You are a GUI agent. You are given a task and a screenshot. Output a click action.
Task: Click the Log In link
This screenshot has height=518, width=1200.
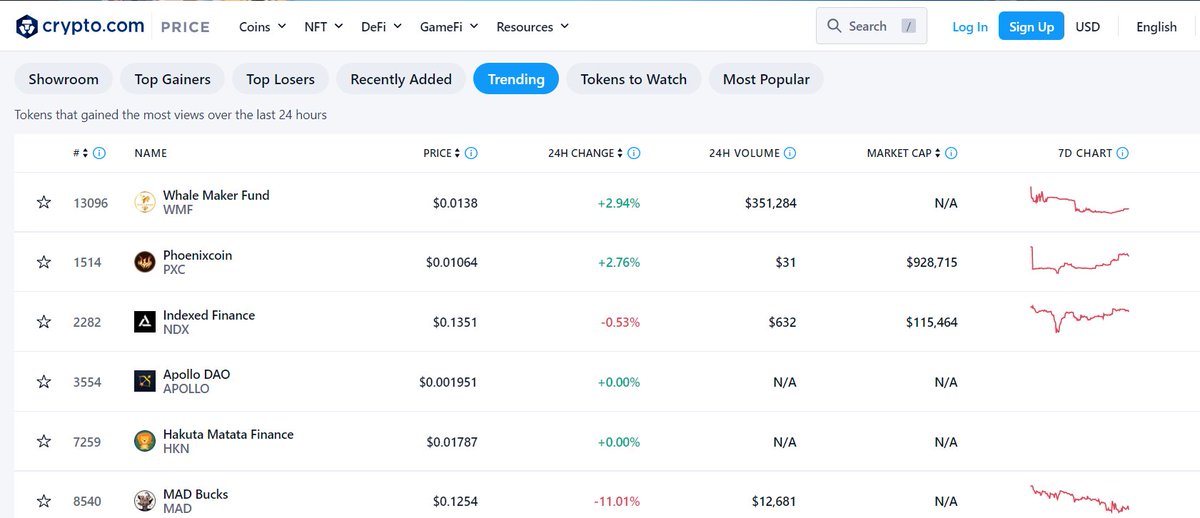(x=969, y=27)
